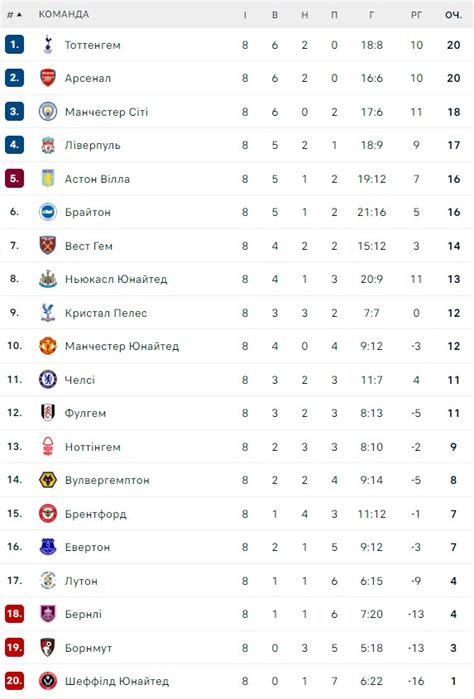This screenshot has width=474, height=699.
Task: Open the Астон Вілла team link
Action: pos(97,179)
